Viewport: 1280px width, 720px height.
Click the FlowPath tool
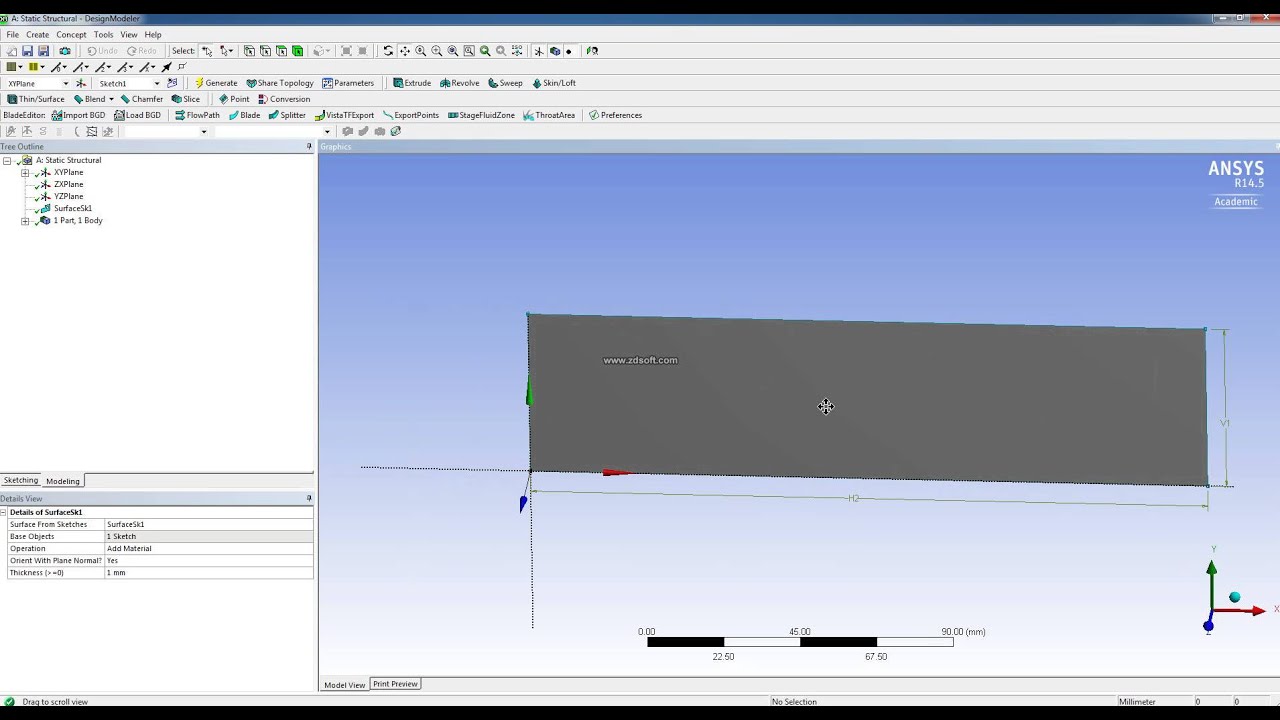[x=197, y=115]
